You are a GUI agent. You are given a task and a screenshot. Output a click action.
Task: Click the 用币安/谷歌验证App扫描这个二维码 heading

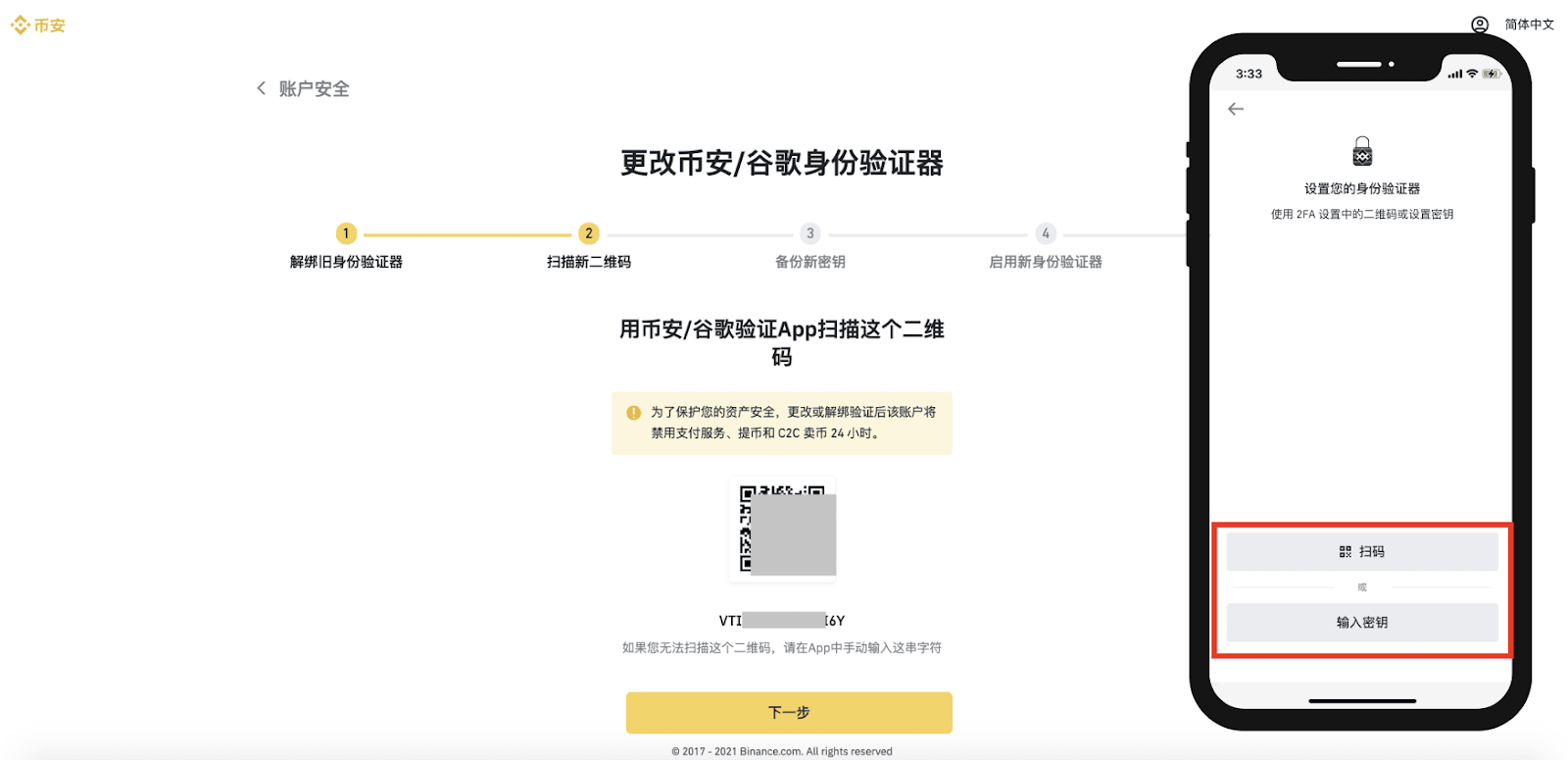[x=782, y=342]
